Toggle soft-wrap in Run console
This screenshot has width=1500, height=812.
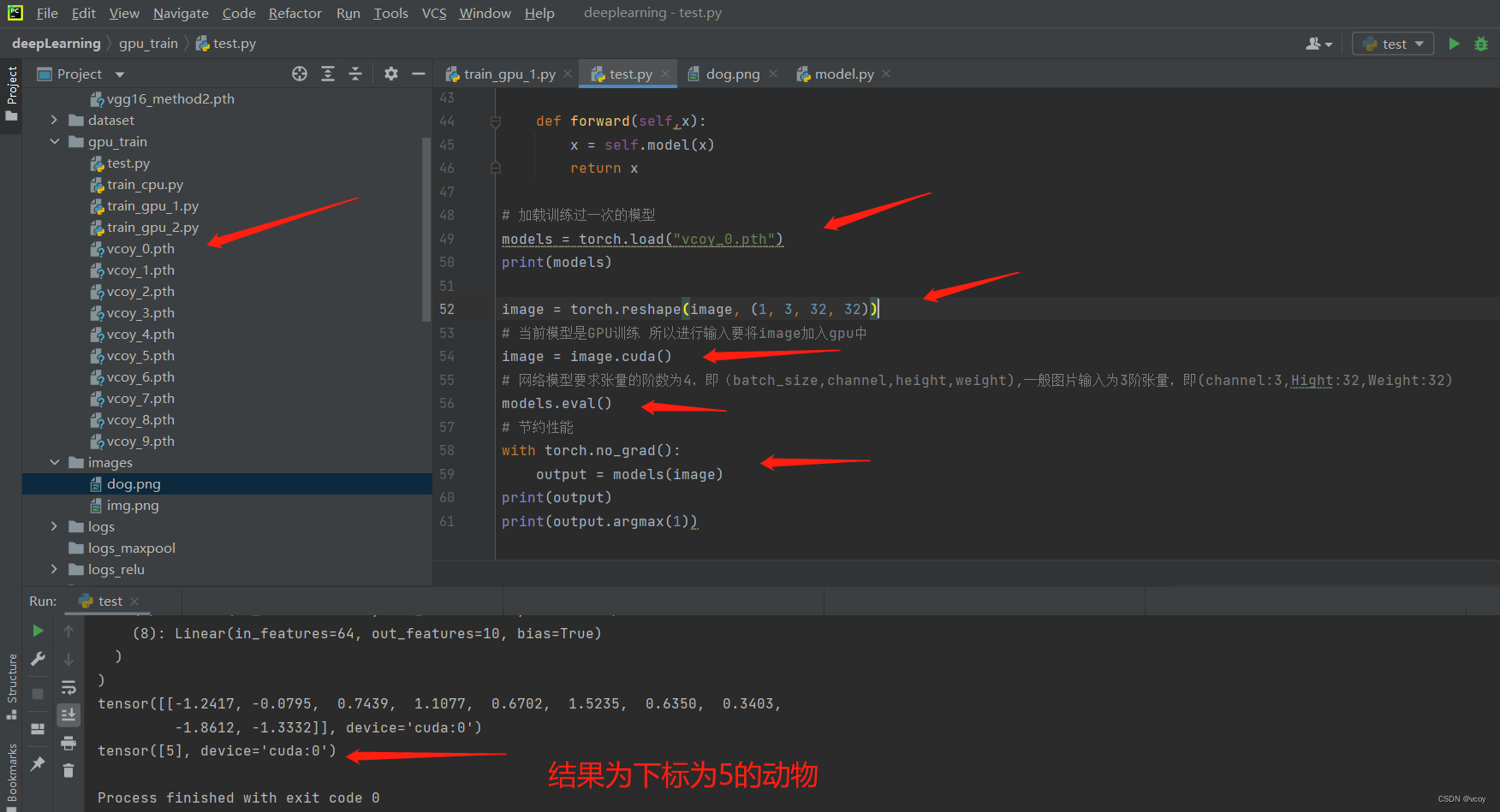coord(68,687)
